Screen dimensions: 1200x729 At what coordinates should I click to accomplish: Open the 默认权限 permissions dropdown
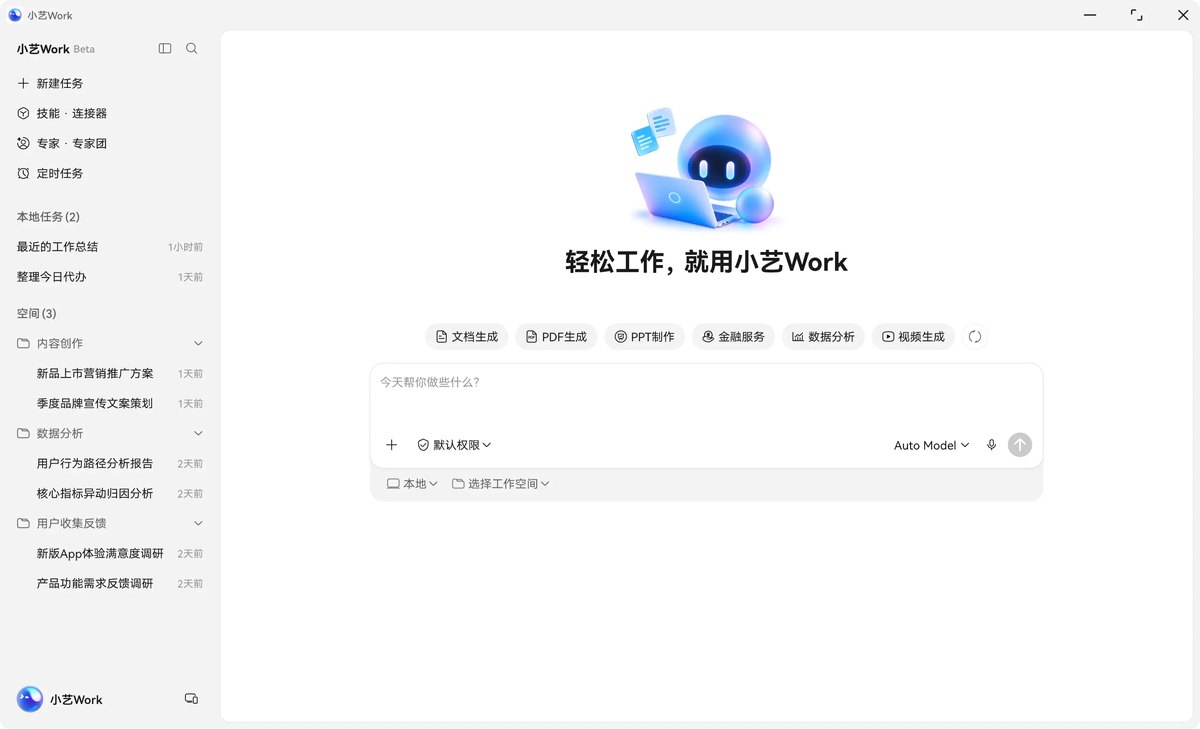tap(454, 445)
